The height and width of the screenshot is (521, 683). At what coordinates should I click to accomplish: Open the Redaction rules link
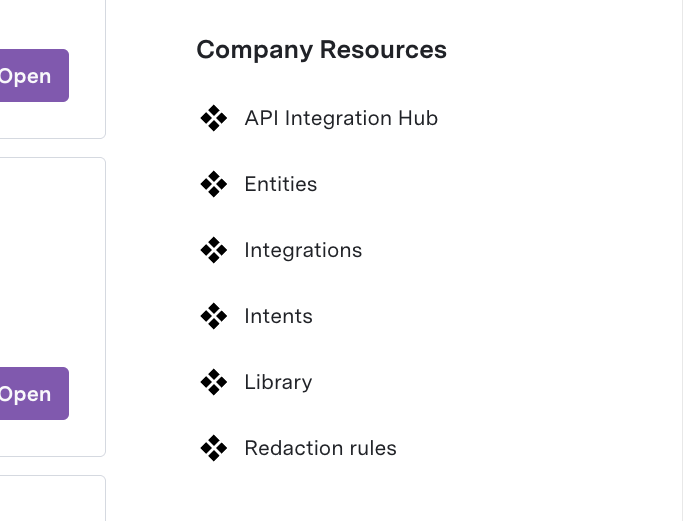click(321, 448)
